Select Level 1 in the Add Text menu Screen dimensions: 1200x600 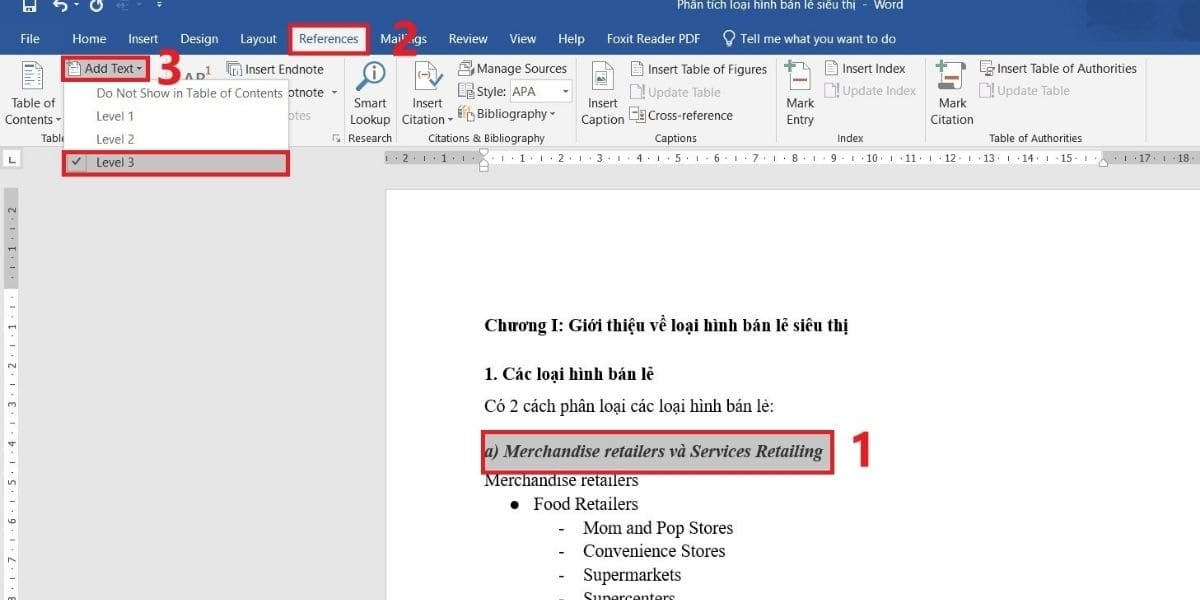(115, 116)
